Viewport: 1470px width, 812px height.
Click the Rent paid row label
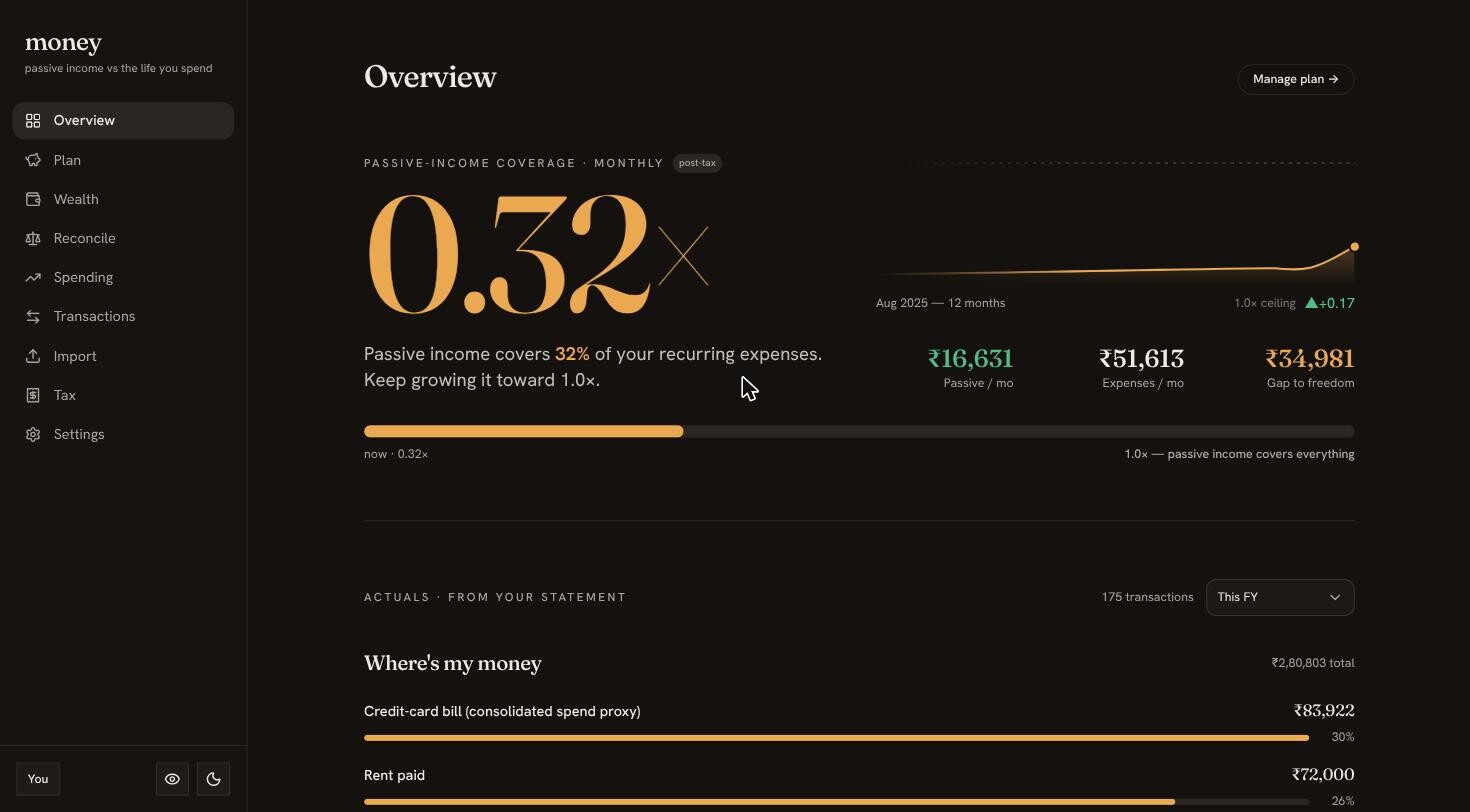[394, 775]
